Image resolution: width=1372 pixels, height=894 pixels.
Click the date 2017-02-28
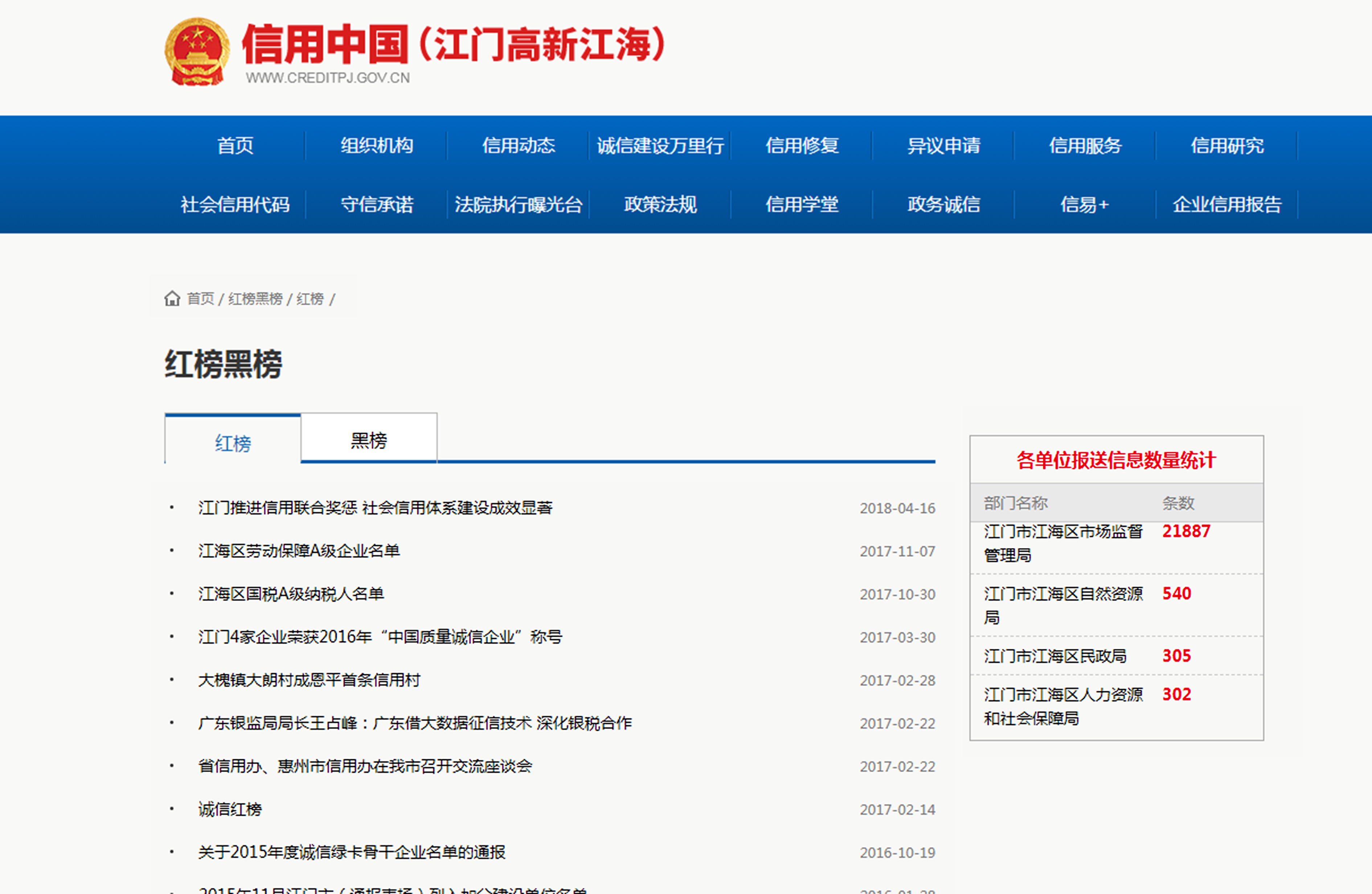tap(898, 680)
